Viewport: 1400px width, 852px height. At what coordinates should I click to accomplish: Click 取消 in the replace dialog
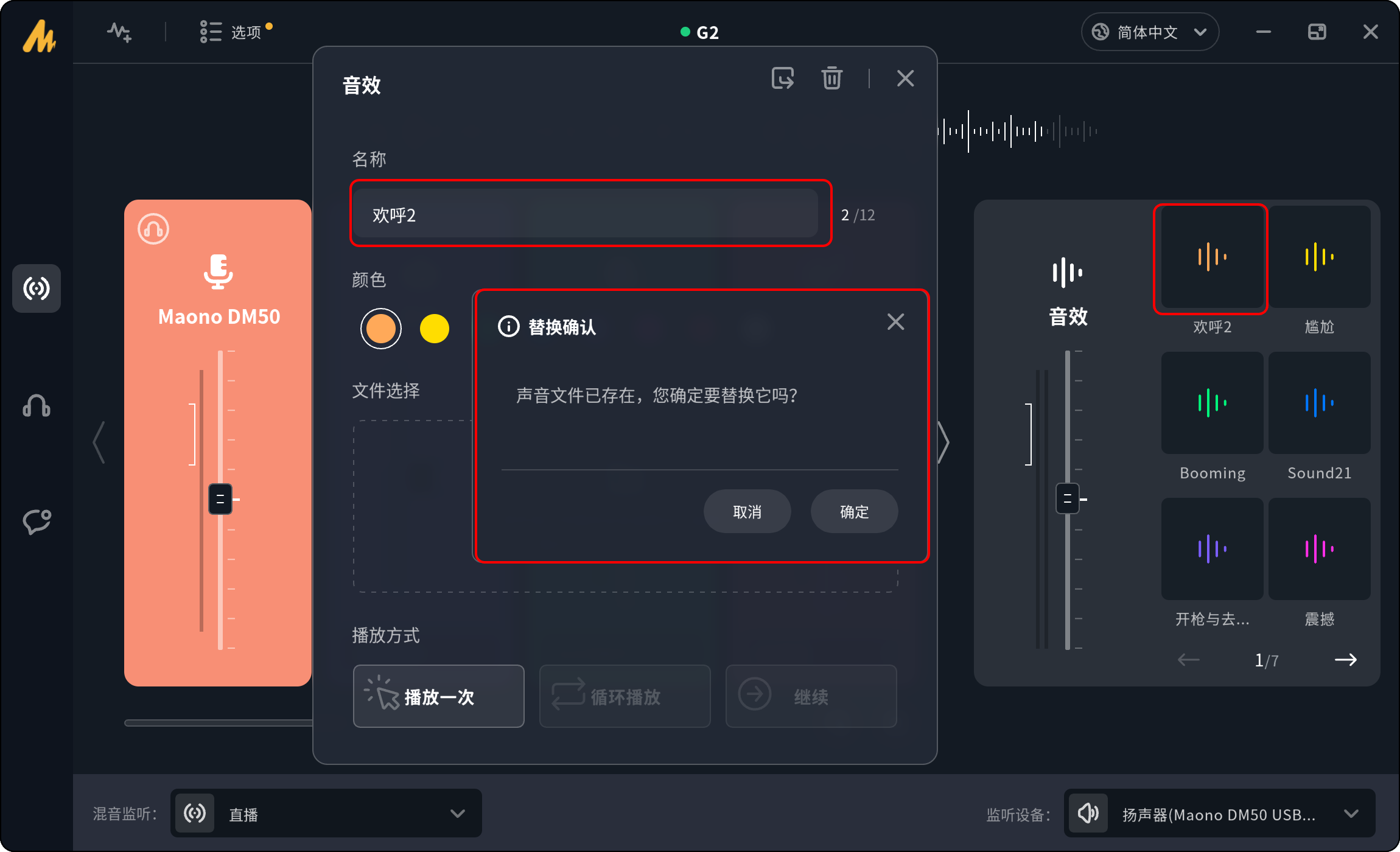[747, 512]
